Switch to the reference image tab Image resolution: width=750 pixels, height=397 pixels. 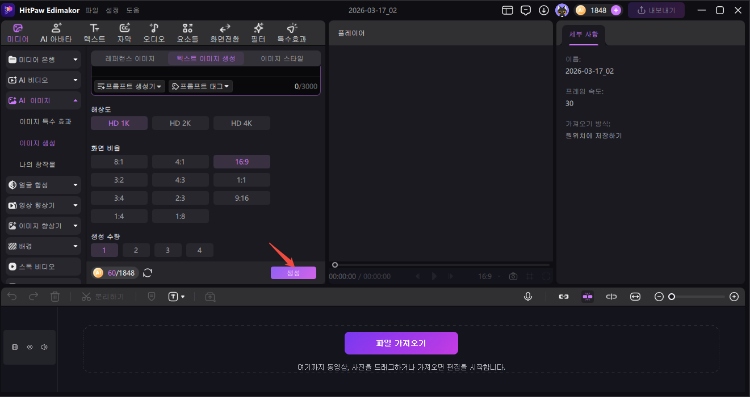(130, 58)
